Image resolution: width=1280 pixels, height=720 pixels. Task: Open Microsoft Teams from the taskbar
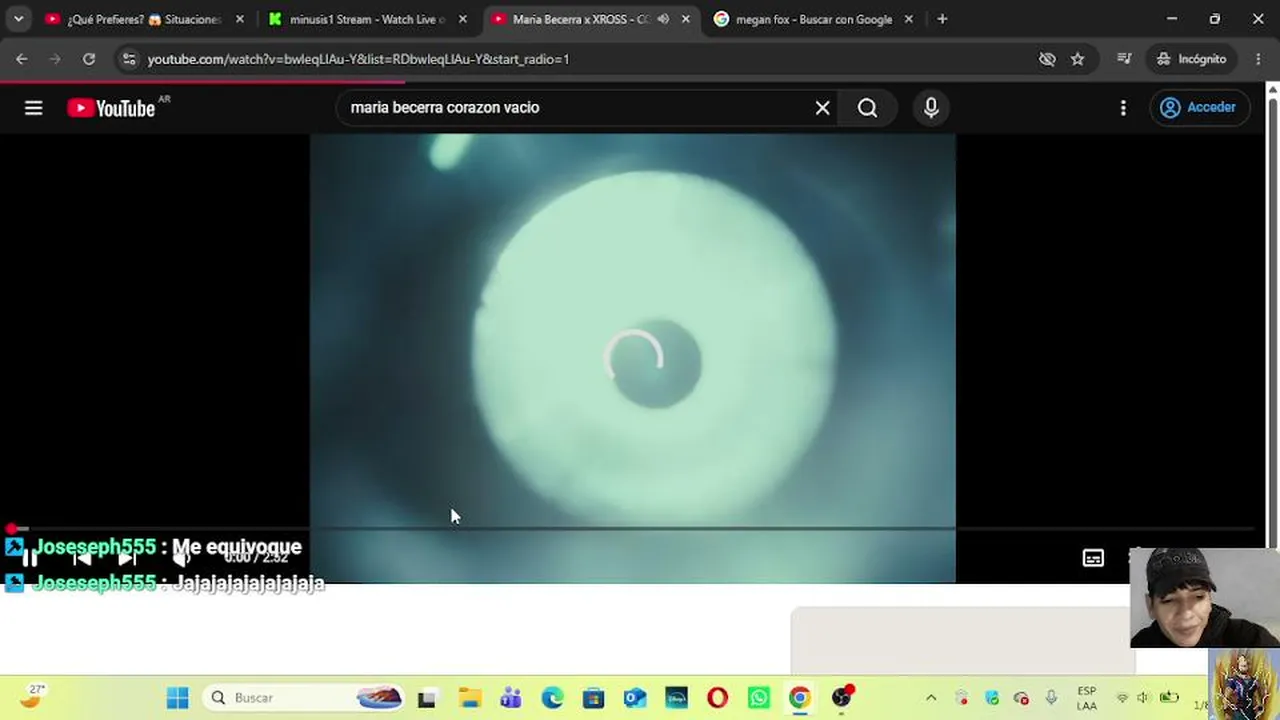(x=511, y=698)
